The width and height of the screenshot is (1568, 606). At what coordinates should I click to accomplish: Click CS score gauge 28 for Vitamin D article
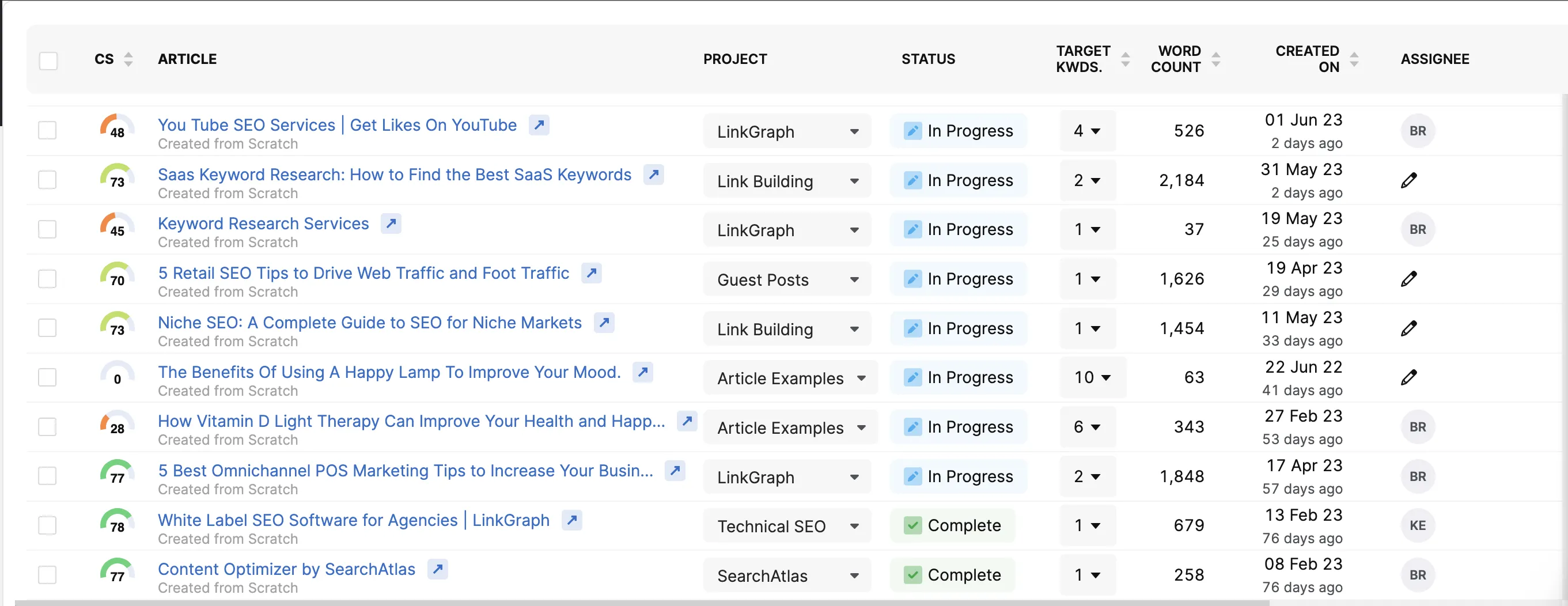pyautogui.click(x=117, y=425)
